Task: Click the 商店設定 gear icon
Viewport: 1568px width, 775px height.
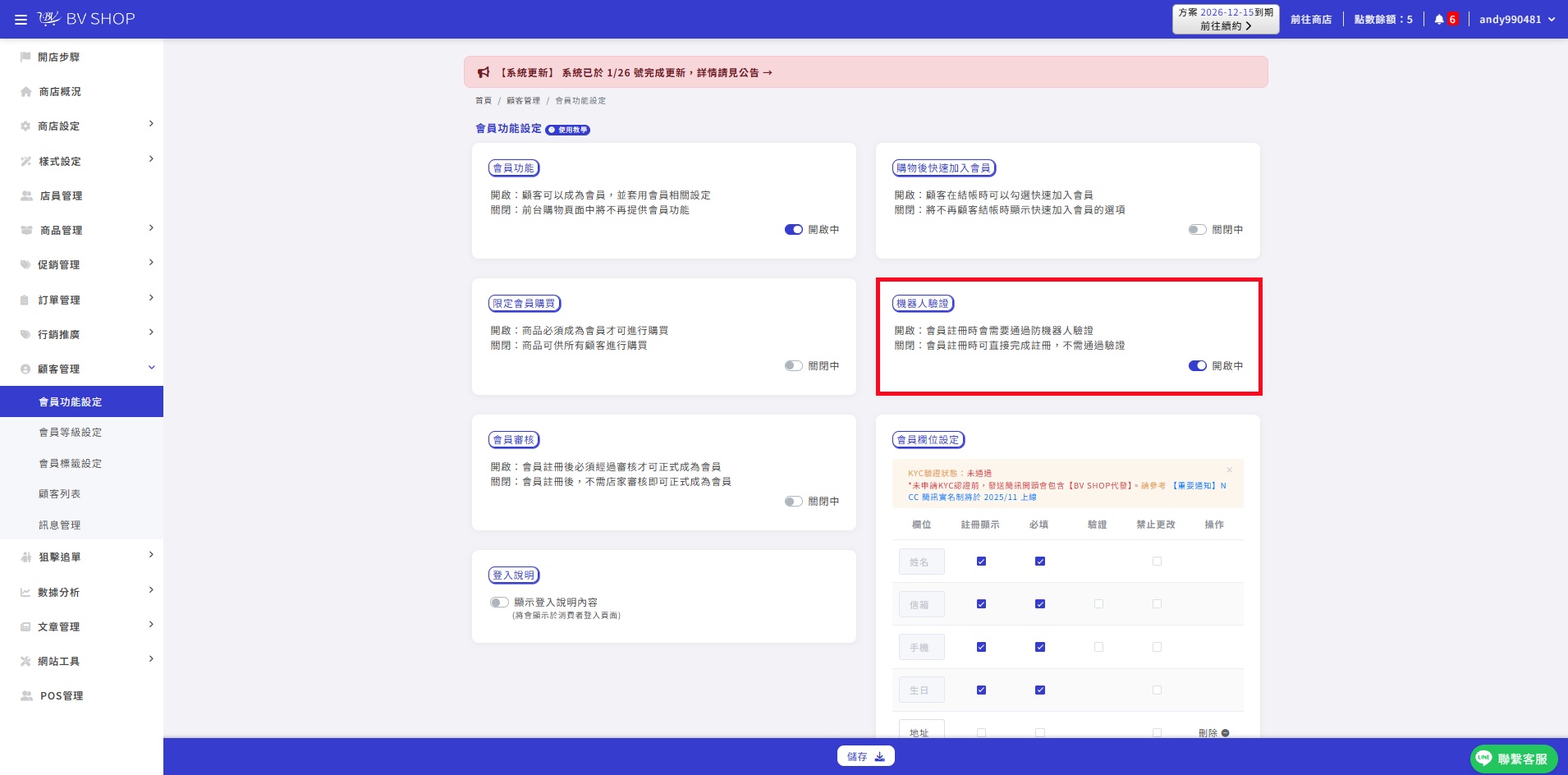Action: (25, 126)
